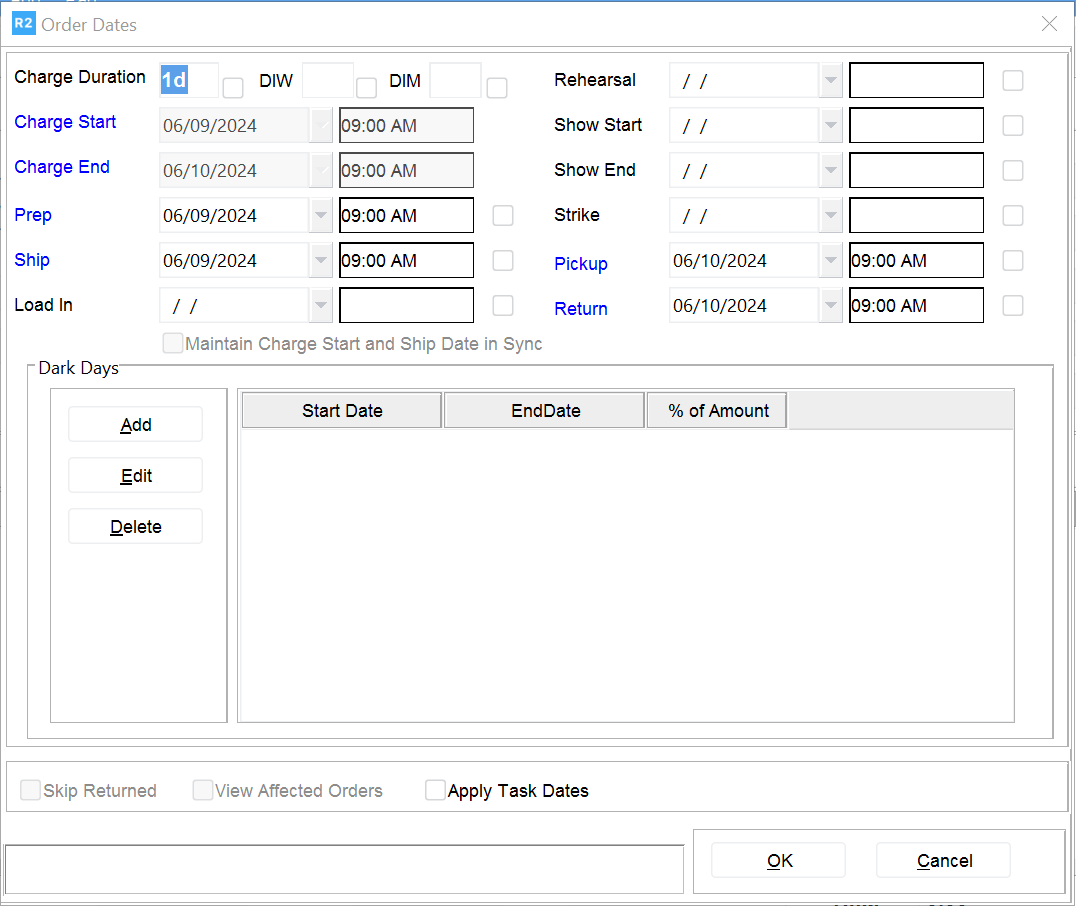
Task: Open the Load In date dropdown
Action: point(321,306)
